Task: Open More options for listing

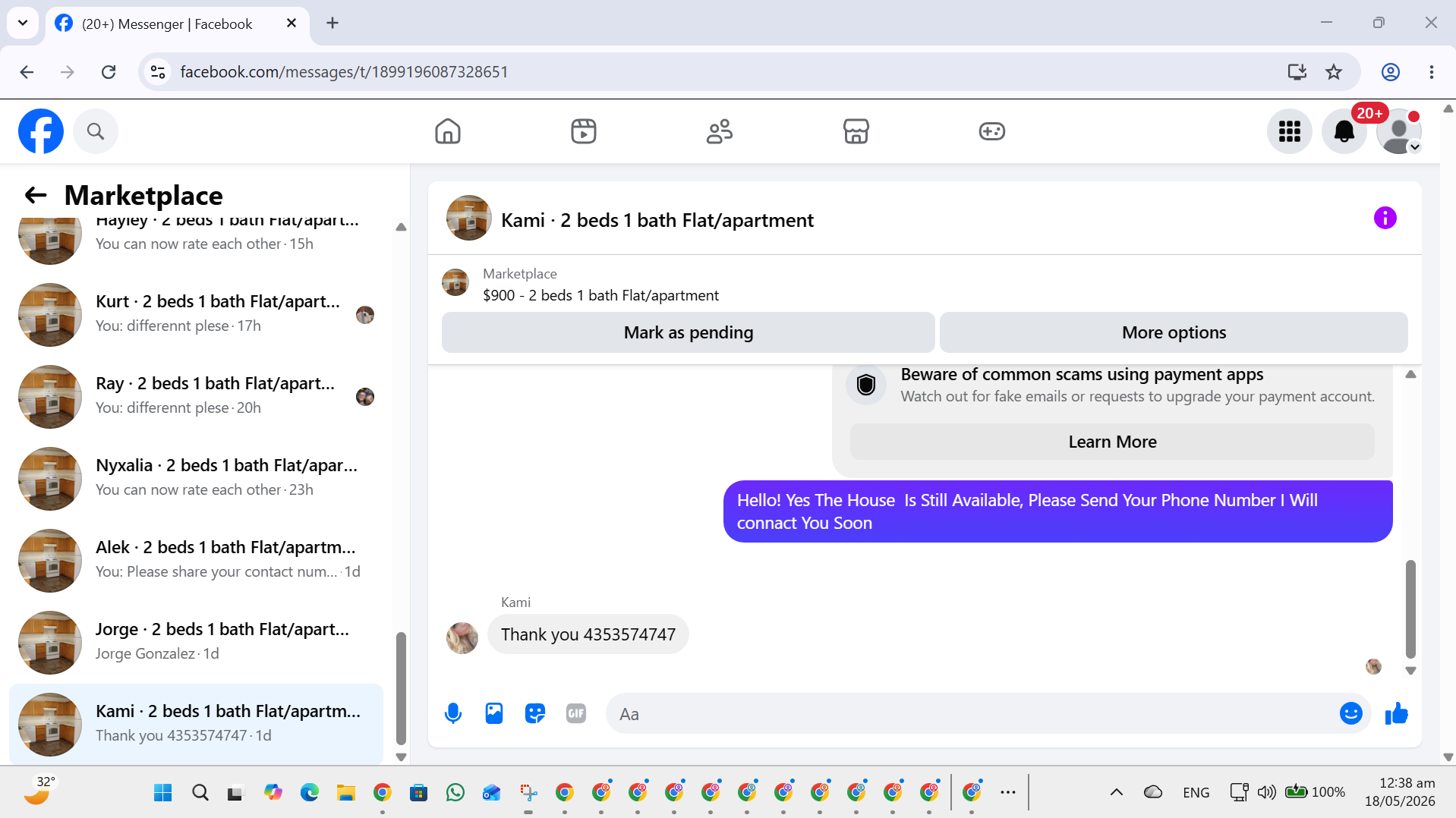Action: pyautogui.click(x=1174, y=332)
